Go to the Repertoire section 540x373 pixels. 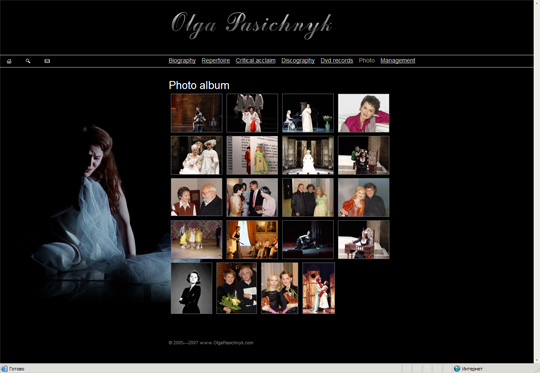[x=216, y=61]
